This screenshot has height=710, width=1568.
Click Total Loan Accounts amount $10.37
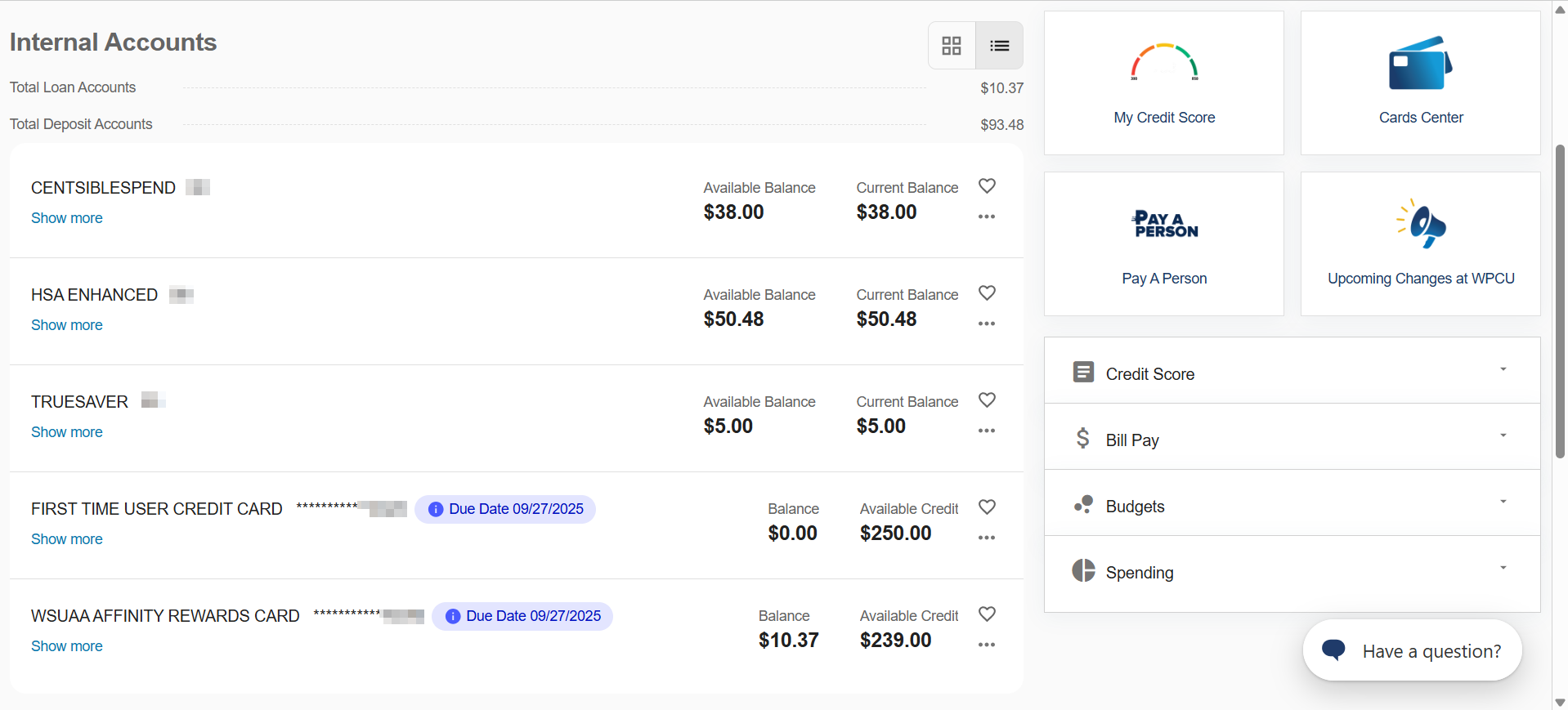tap(1001, 88)
